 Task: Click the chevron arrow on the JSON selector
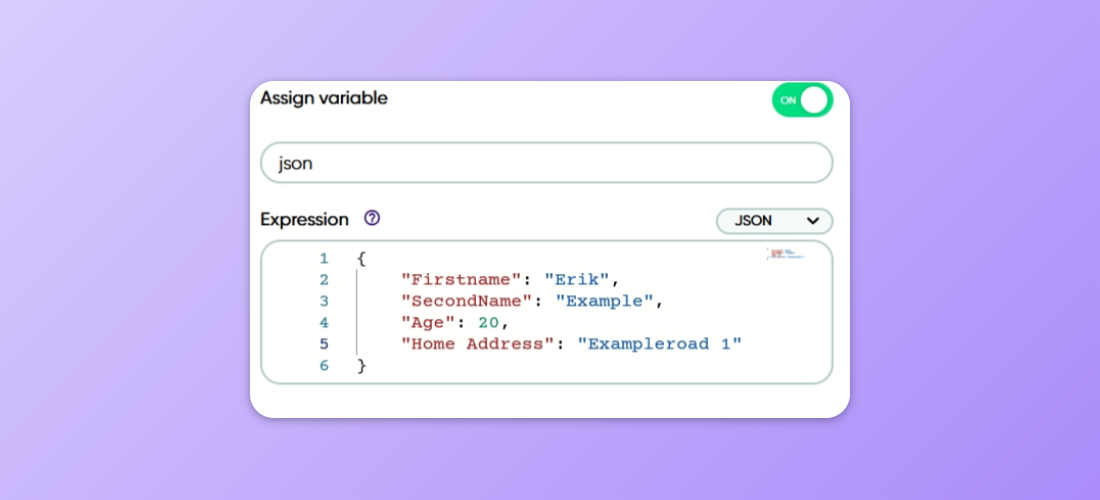pos(813,221)
